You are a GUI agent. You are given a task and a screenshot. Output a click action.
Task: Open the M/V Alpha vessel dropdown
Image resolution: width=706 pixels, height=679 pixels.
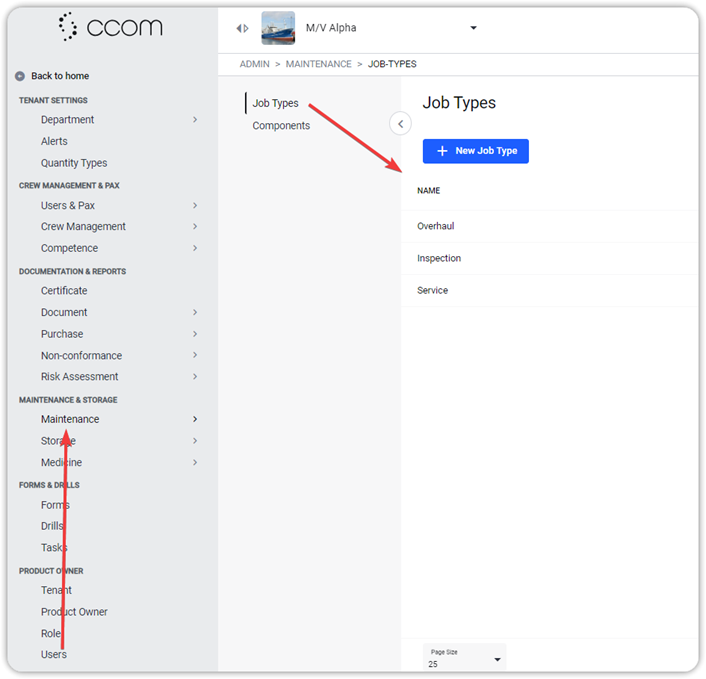(473, 28)
